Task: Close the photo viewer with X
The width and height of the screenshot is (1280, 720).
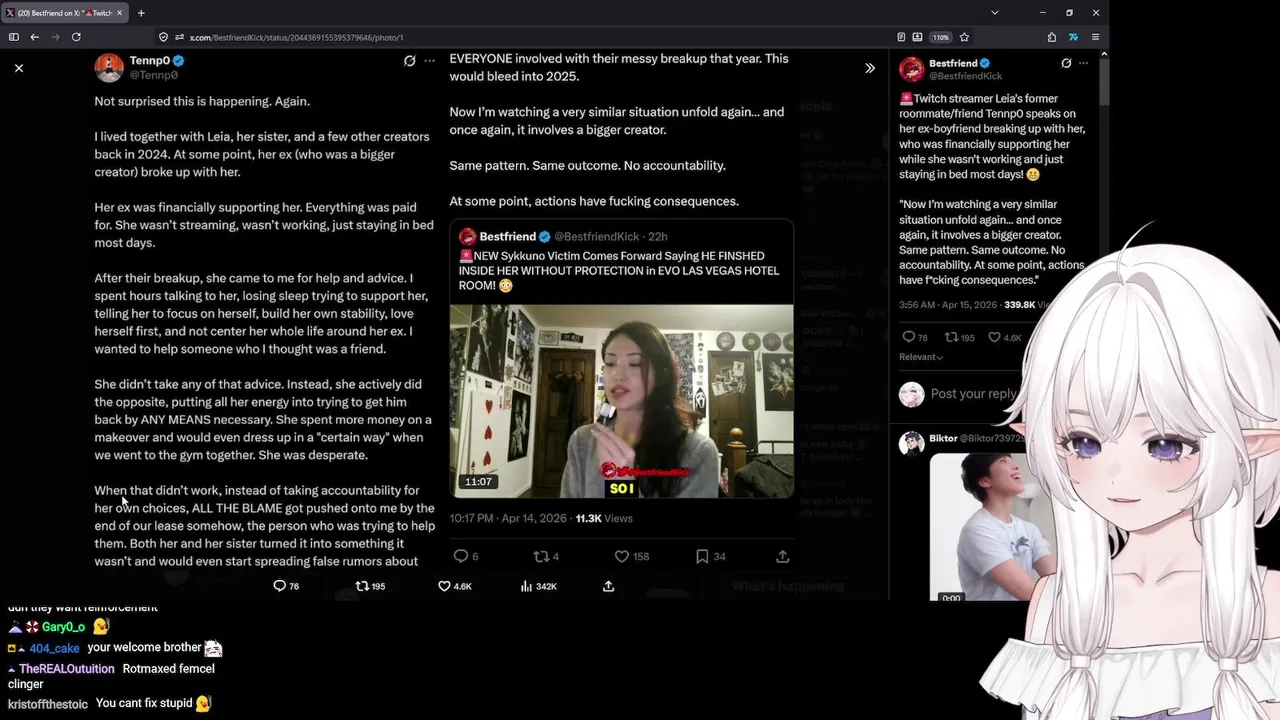Action: tap(19, 68)
